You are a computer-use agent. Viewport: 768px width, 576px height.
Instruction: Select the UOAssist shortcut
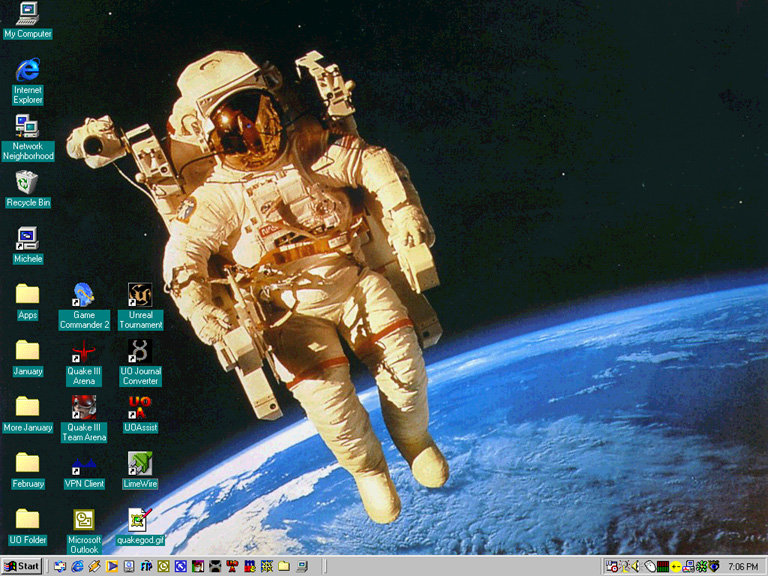coord(141,414)
